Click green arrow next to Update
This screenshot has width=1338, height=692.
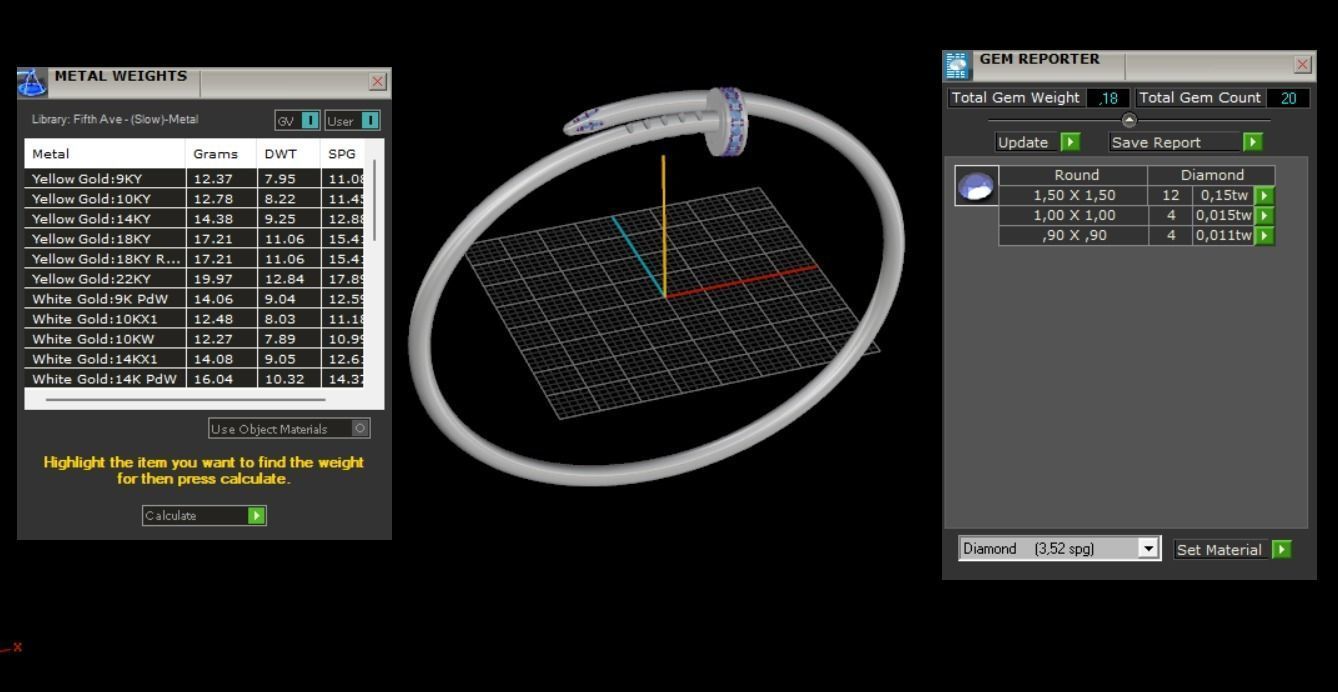click(1071, 142)
